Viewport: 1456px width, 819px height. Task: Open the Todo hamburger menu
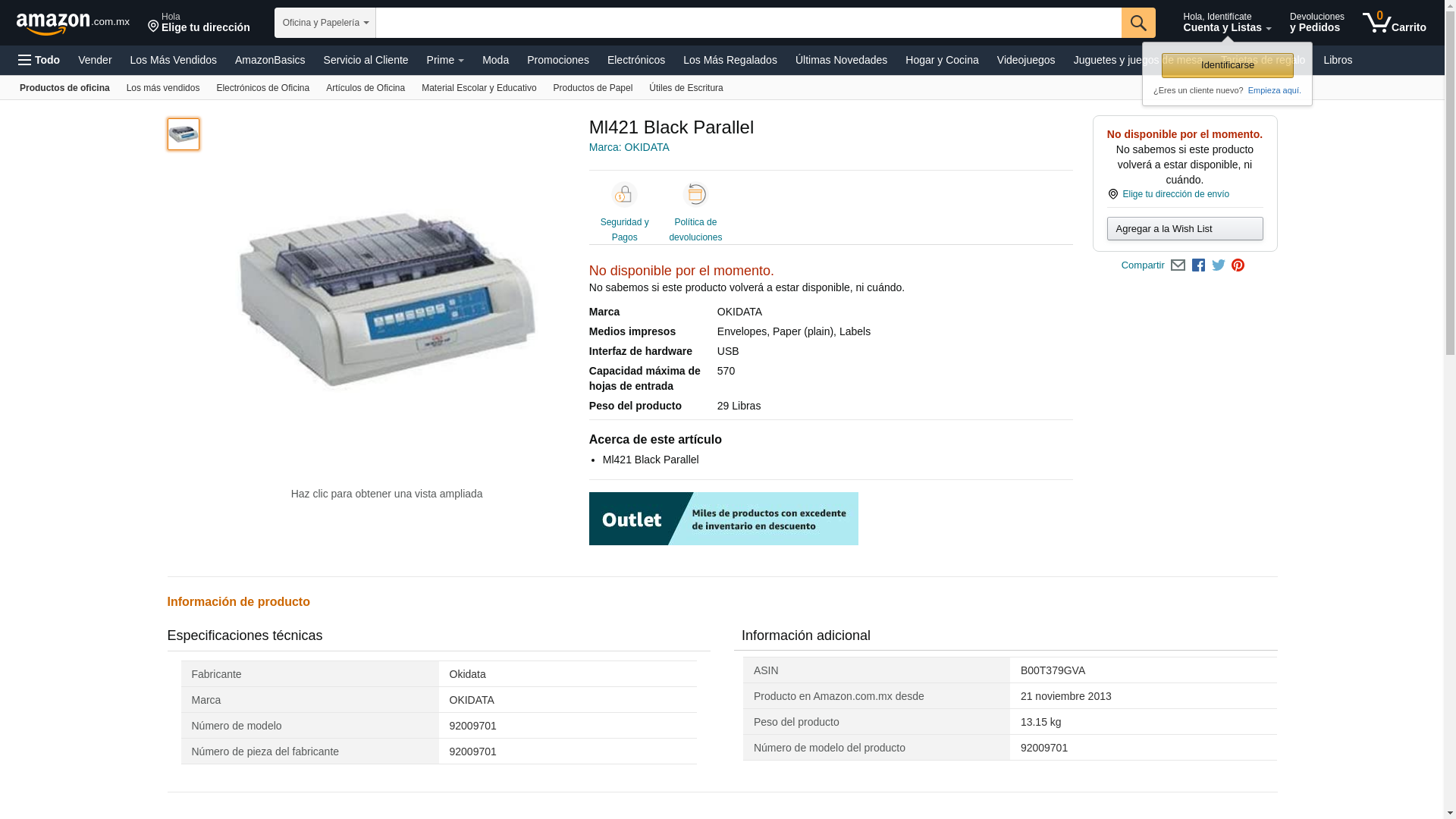pyautogui.click(x=39, y=60)
